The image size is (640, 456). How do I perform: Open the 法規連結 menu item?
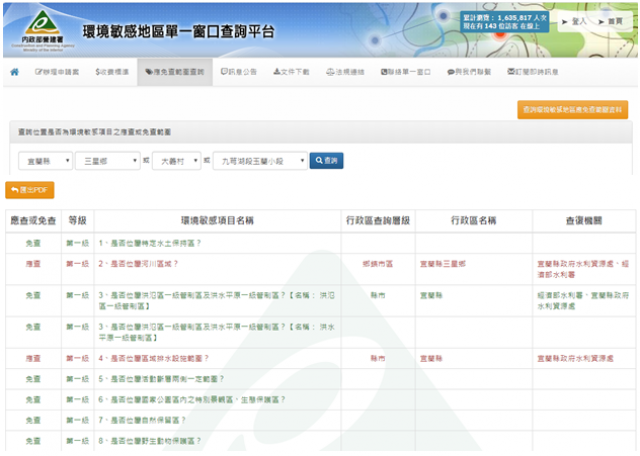[x=345, y=72]
